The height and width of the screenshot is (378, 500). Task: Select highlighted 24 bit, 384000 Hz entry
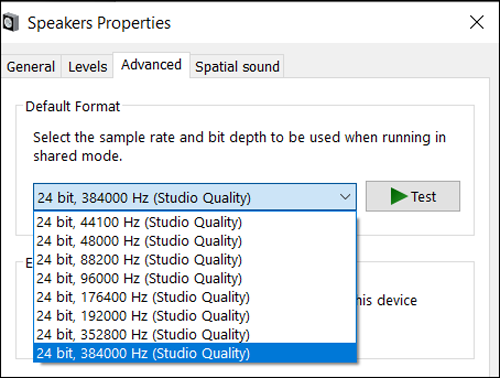[x=195, y=353]
